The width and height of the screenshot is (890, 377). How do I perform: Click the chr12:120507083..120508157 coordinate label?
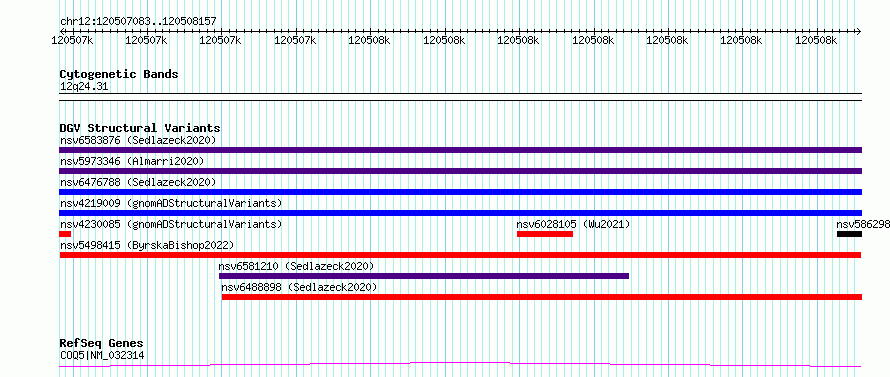coord(138,22)
